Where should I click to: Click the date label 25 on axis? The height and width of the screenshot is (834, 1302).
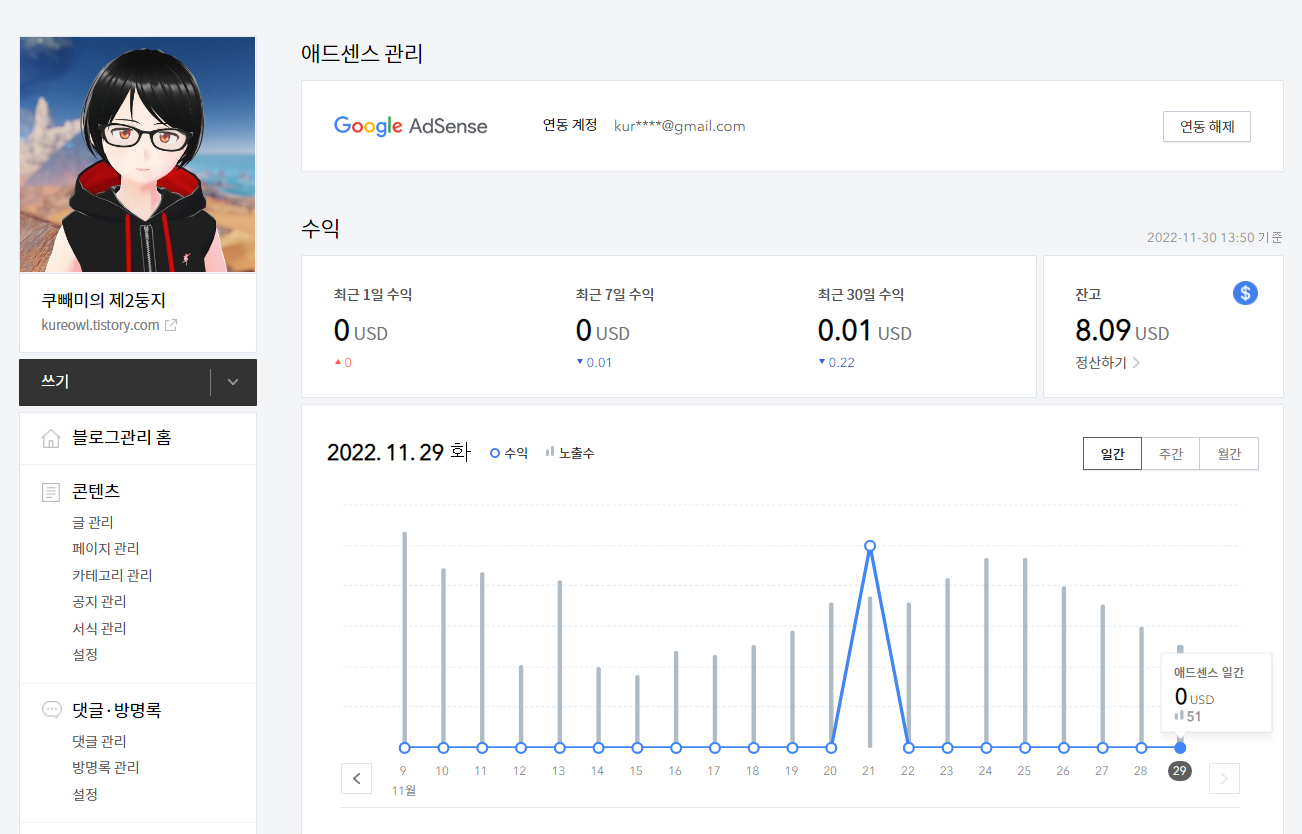(1025, 771)
